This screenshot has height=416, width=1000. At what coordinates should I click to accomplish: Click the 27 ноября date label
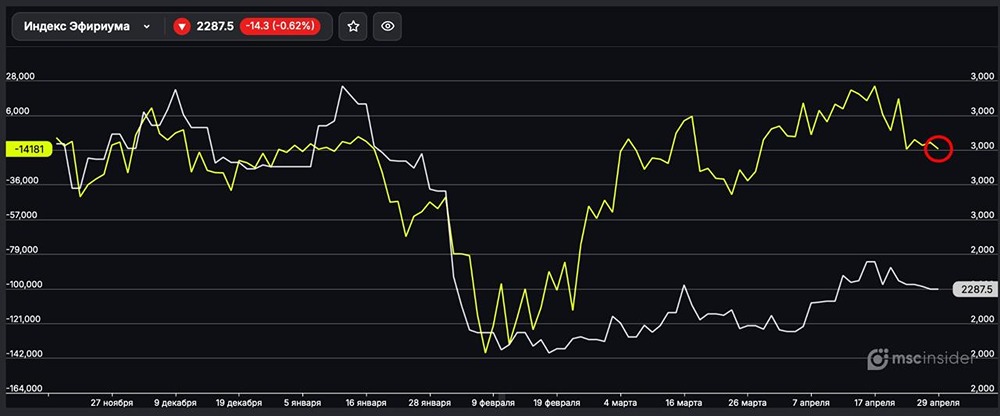tap(112, 403)
